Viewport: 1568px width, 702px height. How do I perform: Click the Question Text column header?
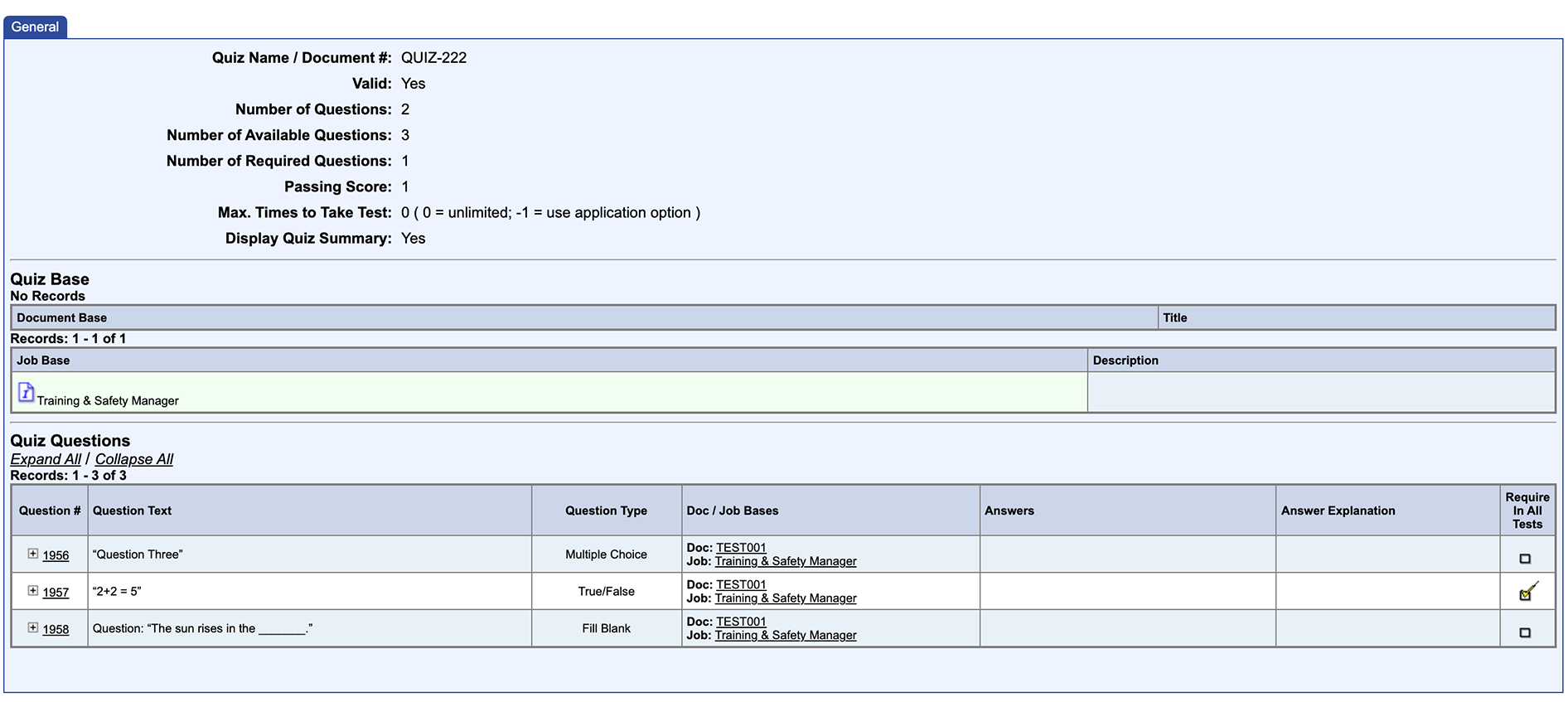[132, 511]
